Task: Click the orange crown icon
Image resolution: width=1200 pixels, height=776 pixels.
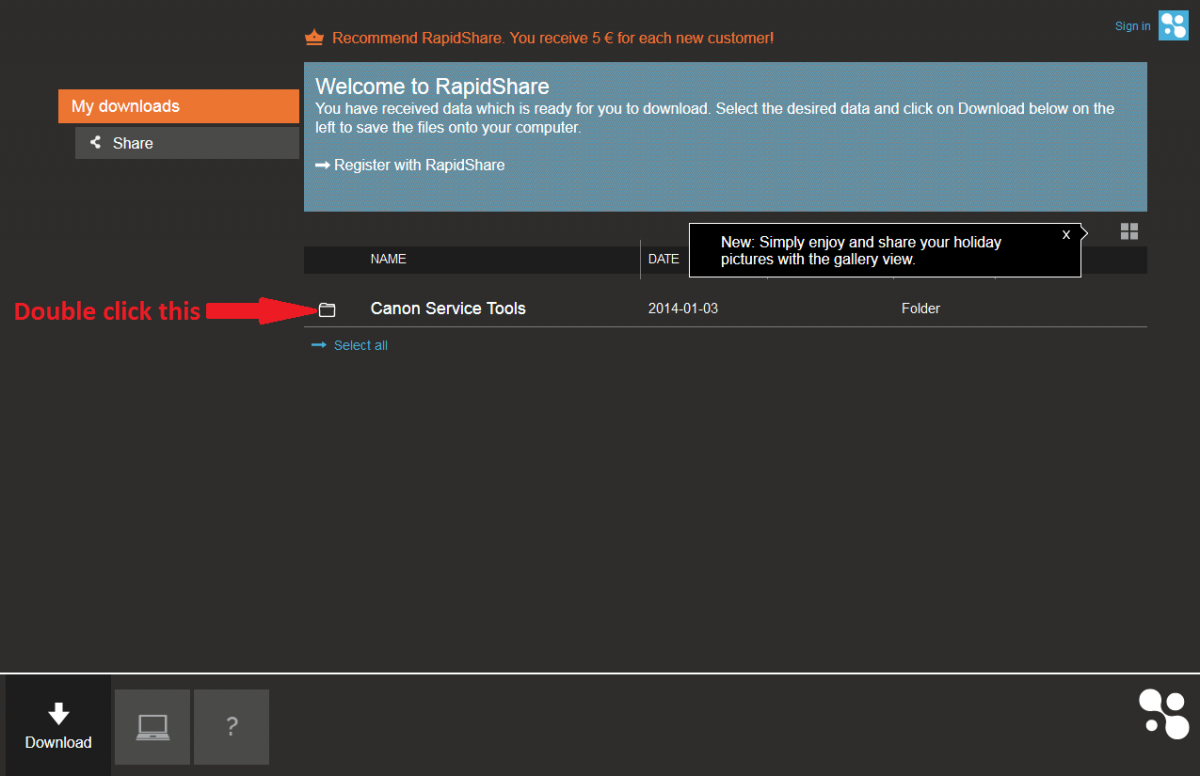Action: click(314, 38)
